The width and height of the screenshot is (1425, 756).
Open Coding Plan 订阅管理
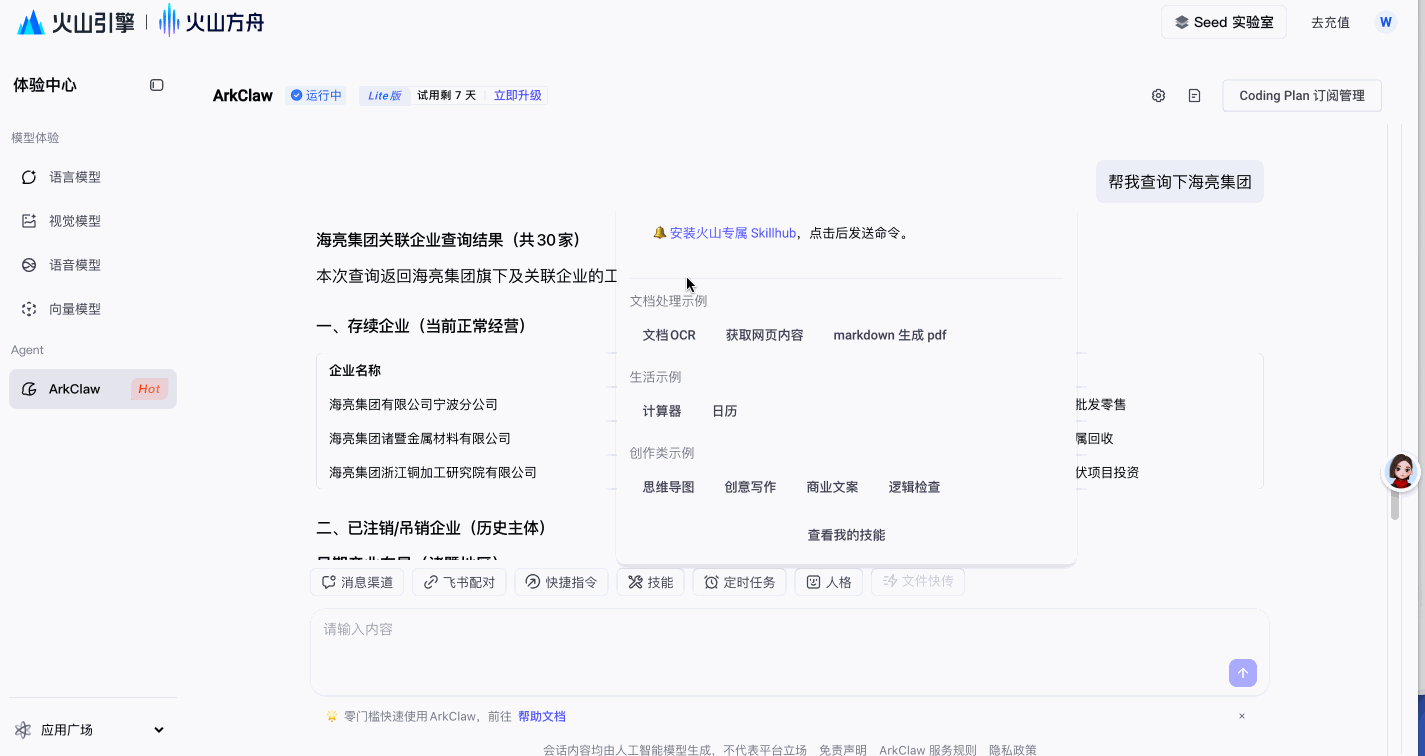(1302, 96)
